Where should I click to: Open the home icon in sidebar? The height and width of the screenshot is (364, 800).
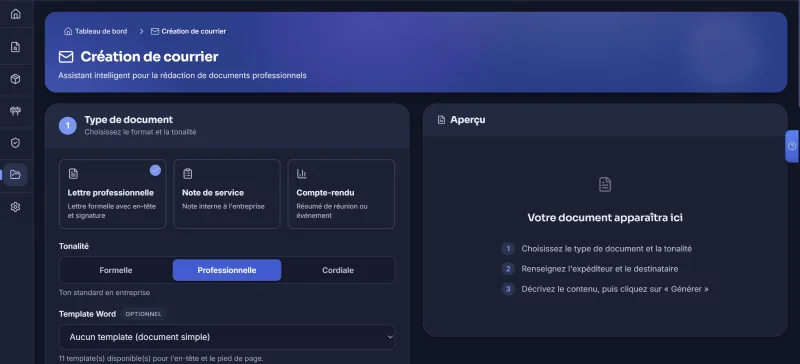[15, 14]
